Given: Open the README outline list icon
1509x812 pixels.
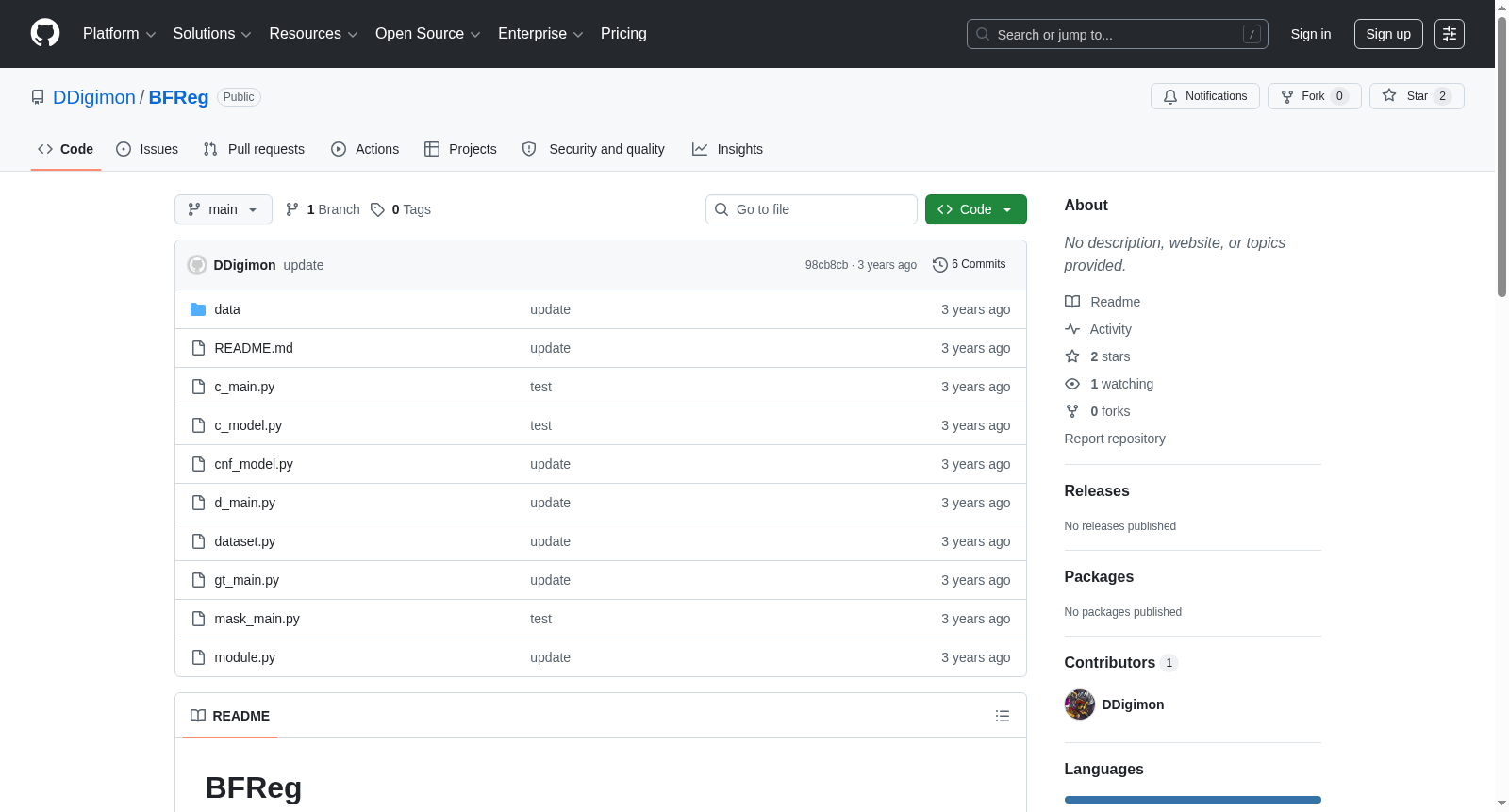Looking at the screenshot, I should (x=1003, y=716).
